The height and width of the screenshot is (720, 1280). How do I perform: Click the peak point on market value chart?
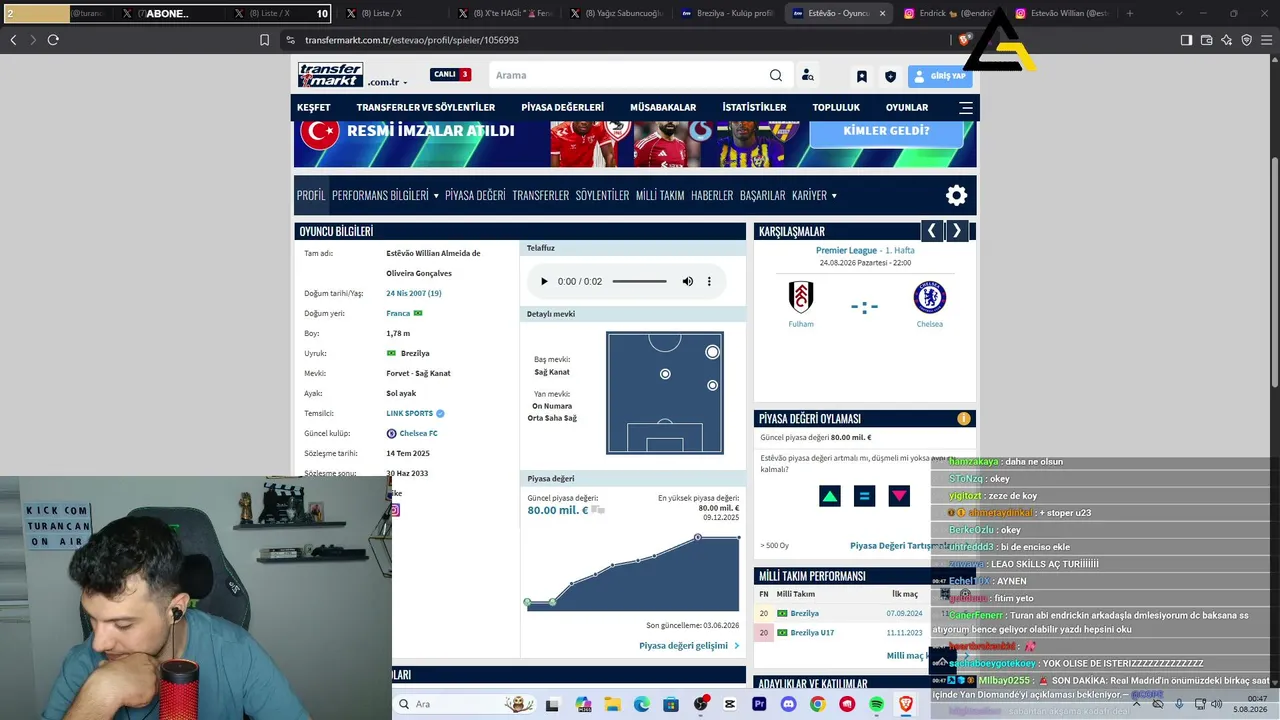(699, 537)
